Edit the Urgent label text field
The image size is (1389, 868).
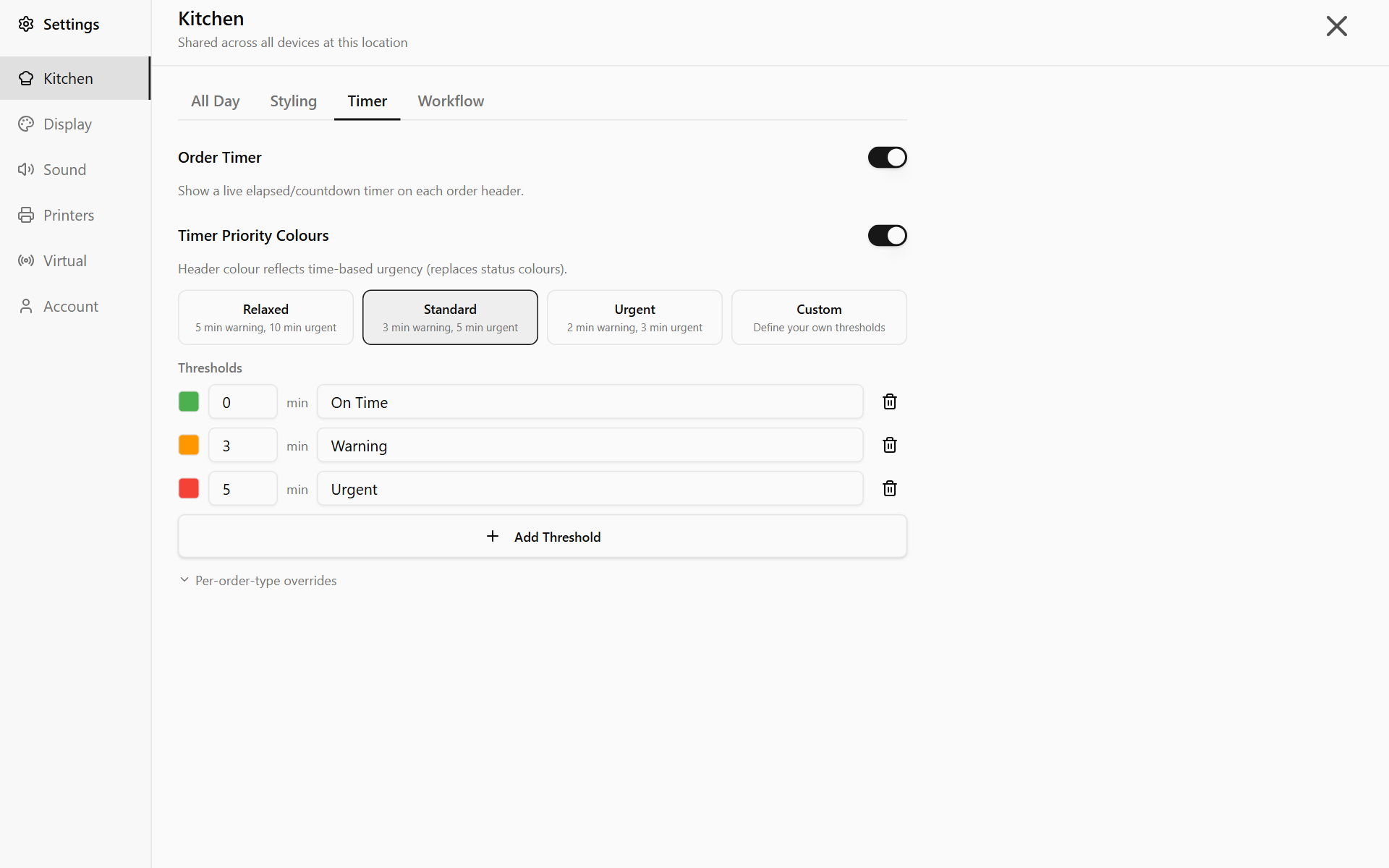(x=590, y=489)
